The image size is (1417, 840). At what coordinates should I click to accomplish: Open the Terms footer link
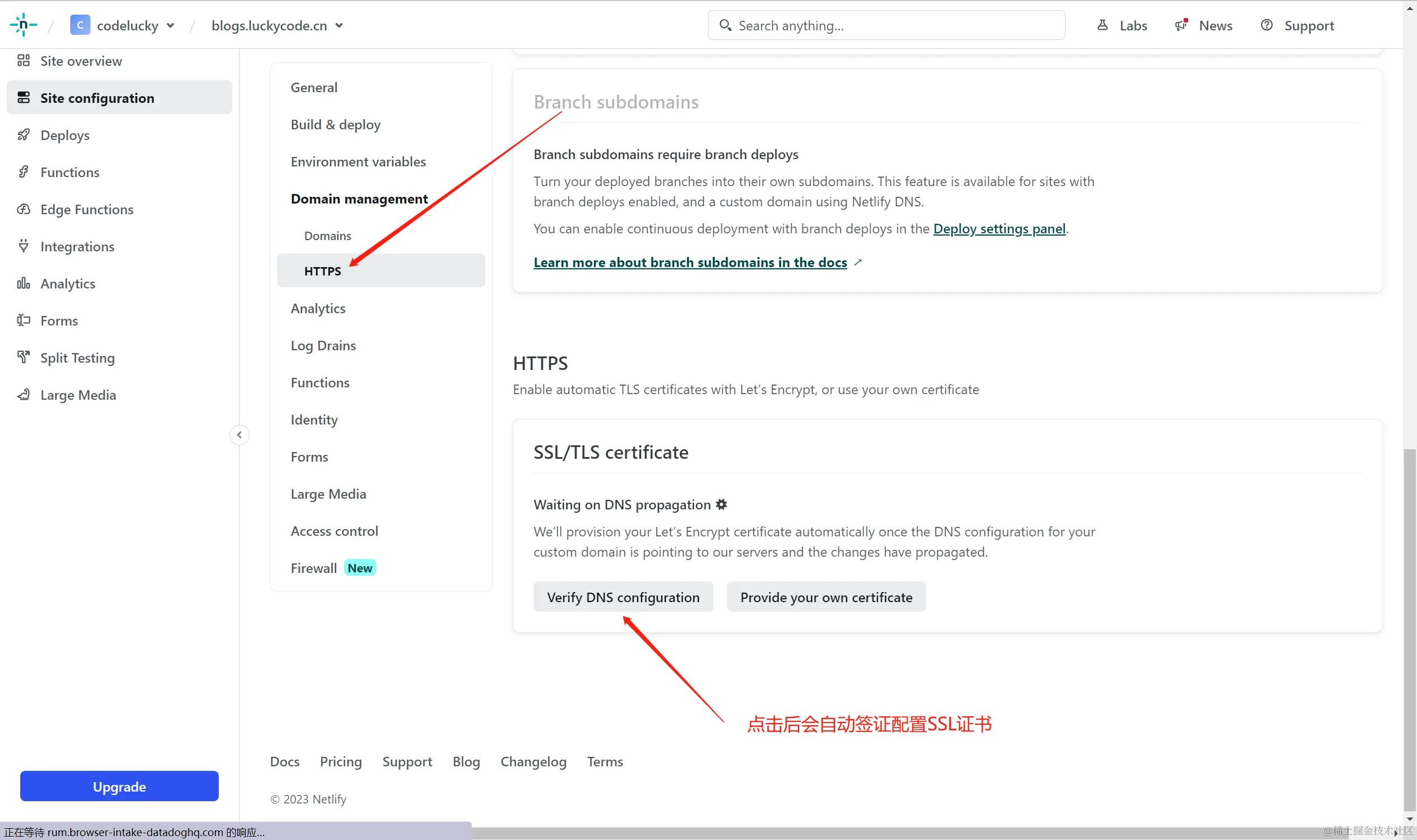pyautogui.click(x=604, y=761)
